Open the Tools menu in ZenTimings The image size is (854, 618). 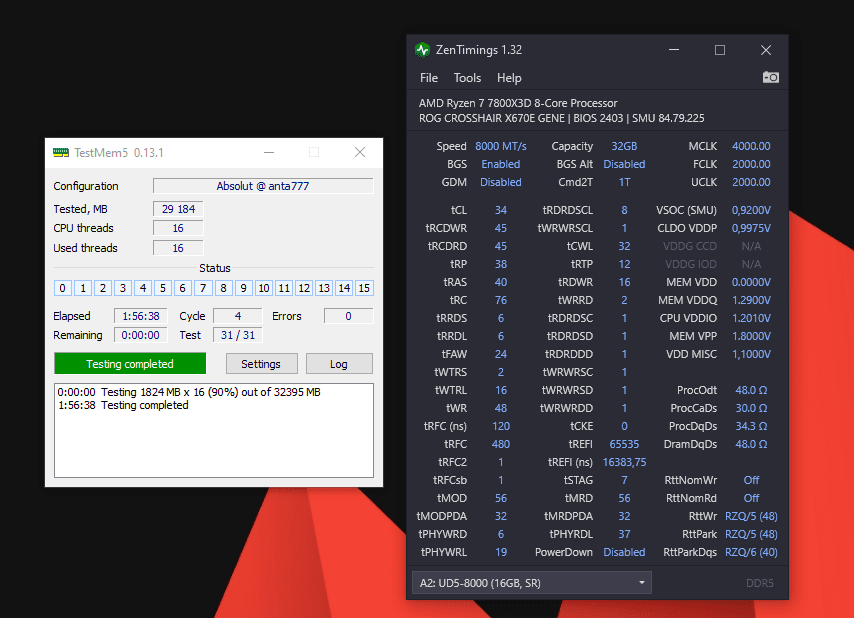[467, 78]
